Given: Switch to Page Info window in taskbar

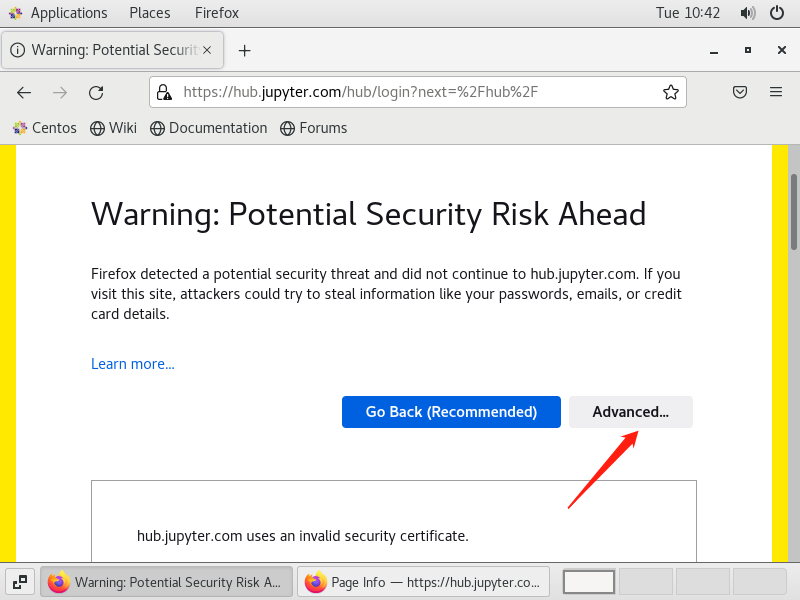Looking at the screenshot, I should coord(423,582).
